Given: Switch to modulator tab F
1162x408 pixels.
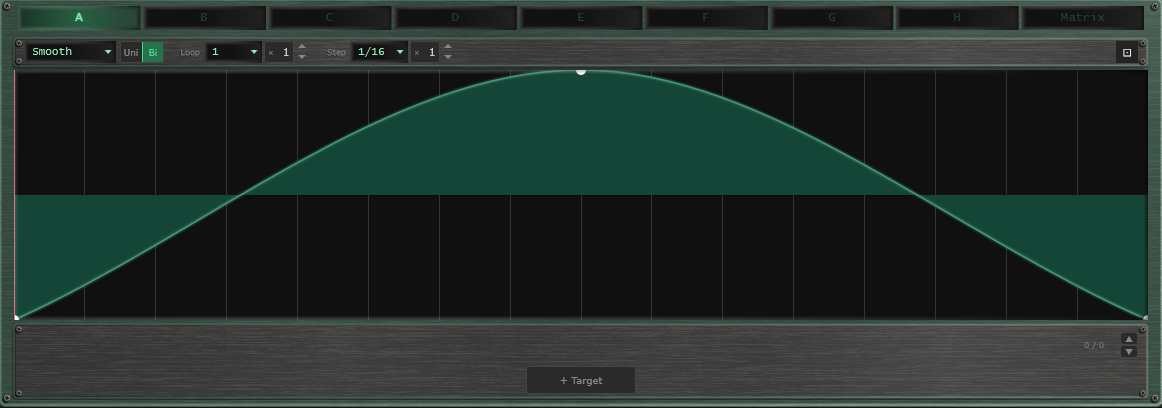Looking at the screenshot, I should 706,18.
